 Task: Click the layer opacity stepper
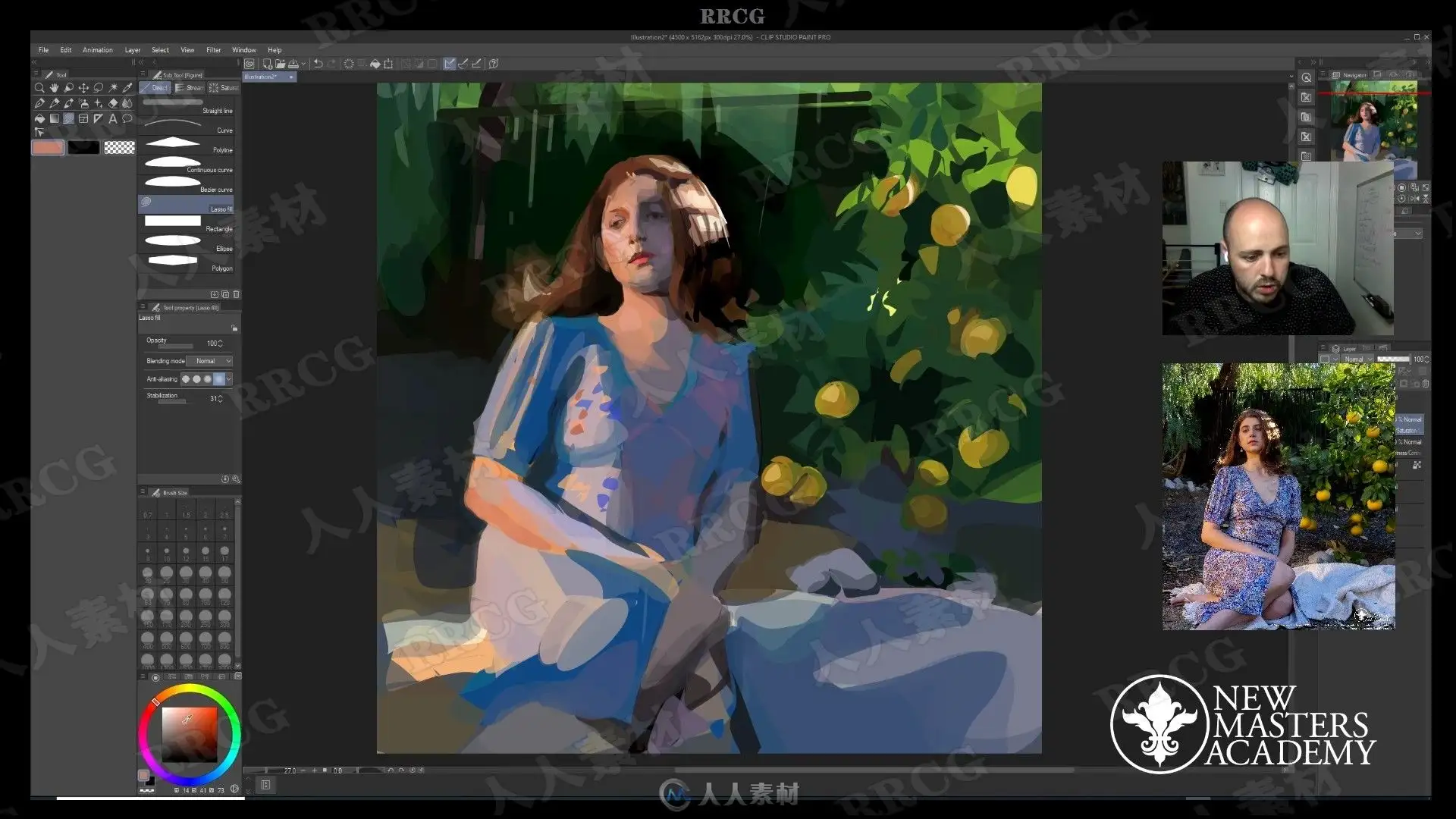(x=1426, y=359)
